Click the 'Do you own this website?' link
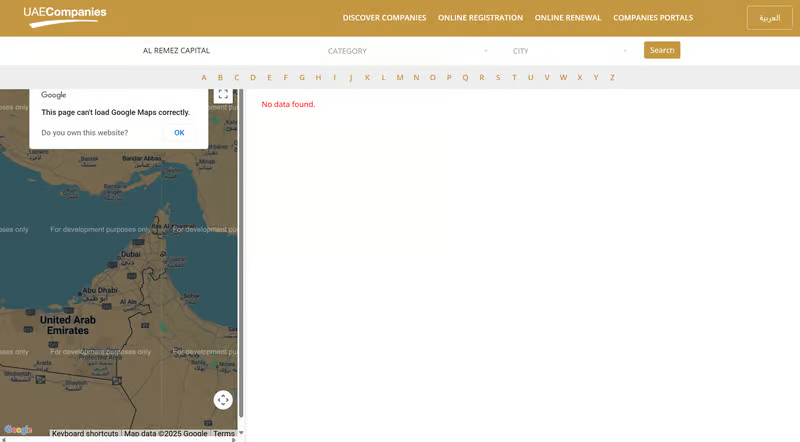 (x=85, y=132)
